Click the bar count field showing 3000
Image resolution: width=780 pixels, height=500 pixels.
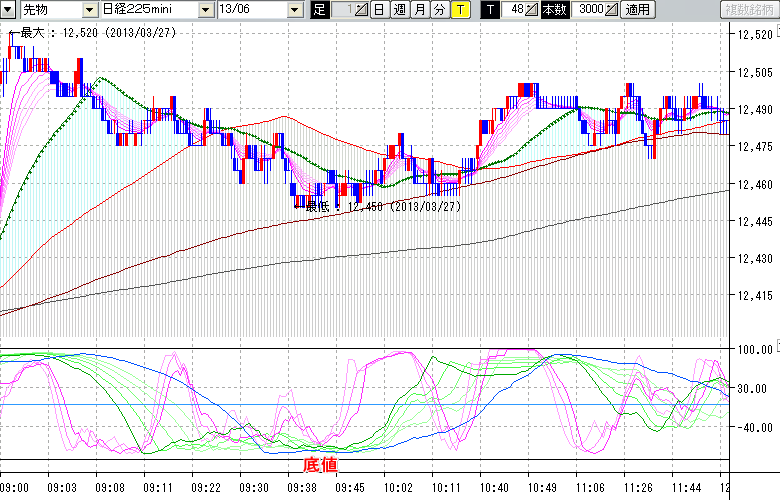coord(590,10)
